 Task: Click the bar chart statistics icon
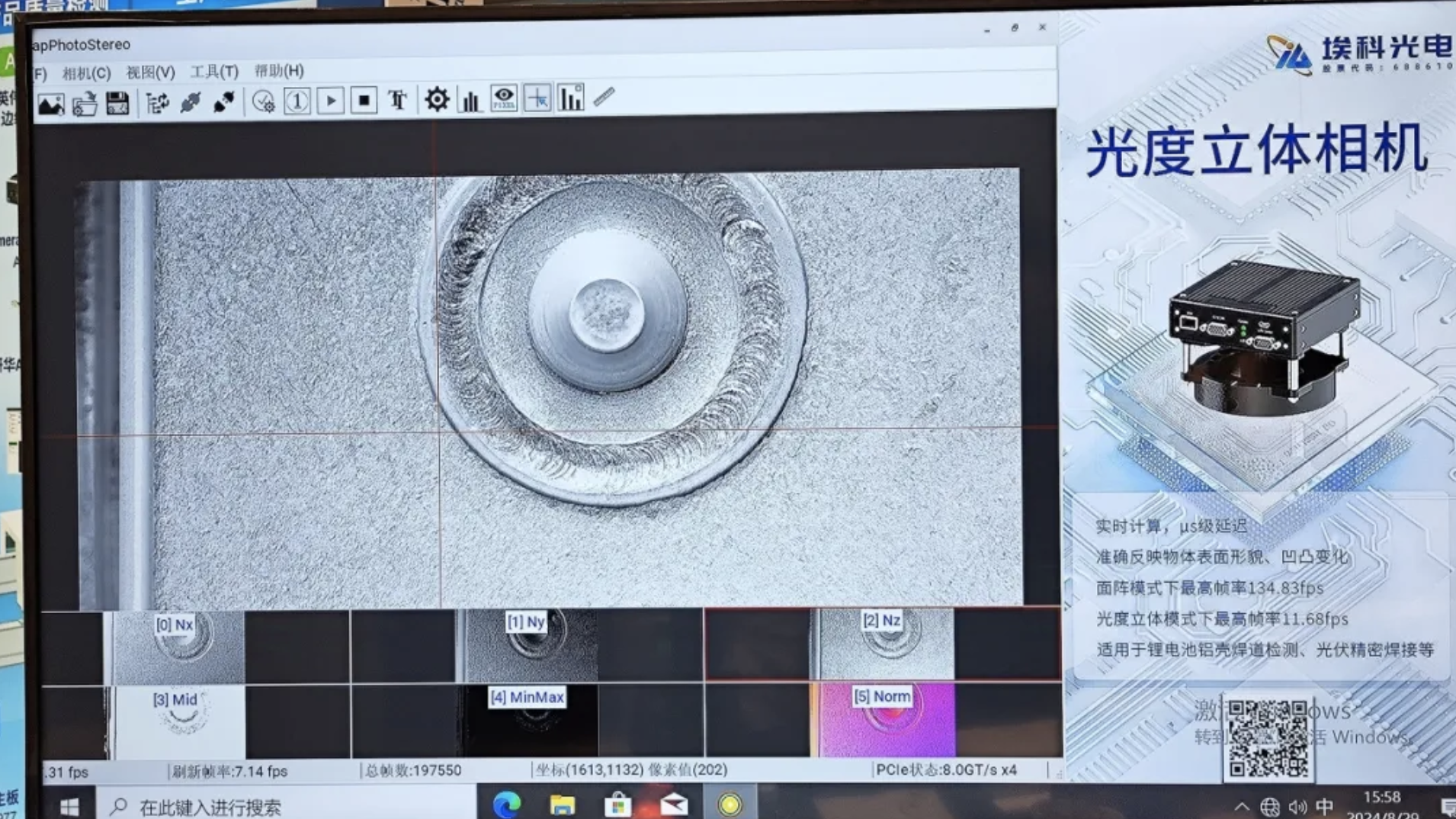(571, 98)
